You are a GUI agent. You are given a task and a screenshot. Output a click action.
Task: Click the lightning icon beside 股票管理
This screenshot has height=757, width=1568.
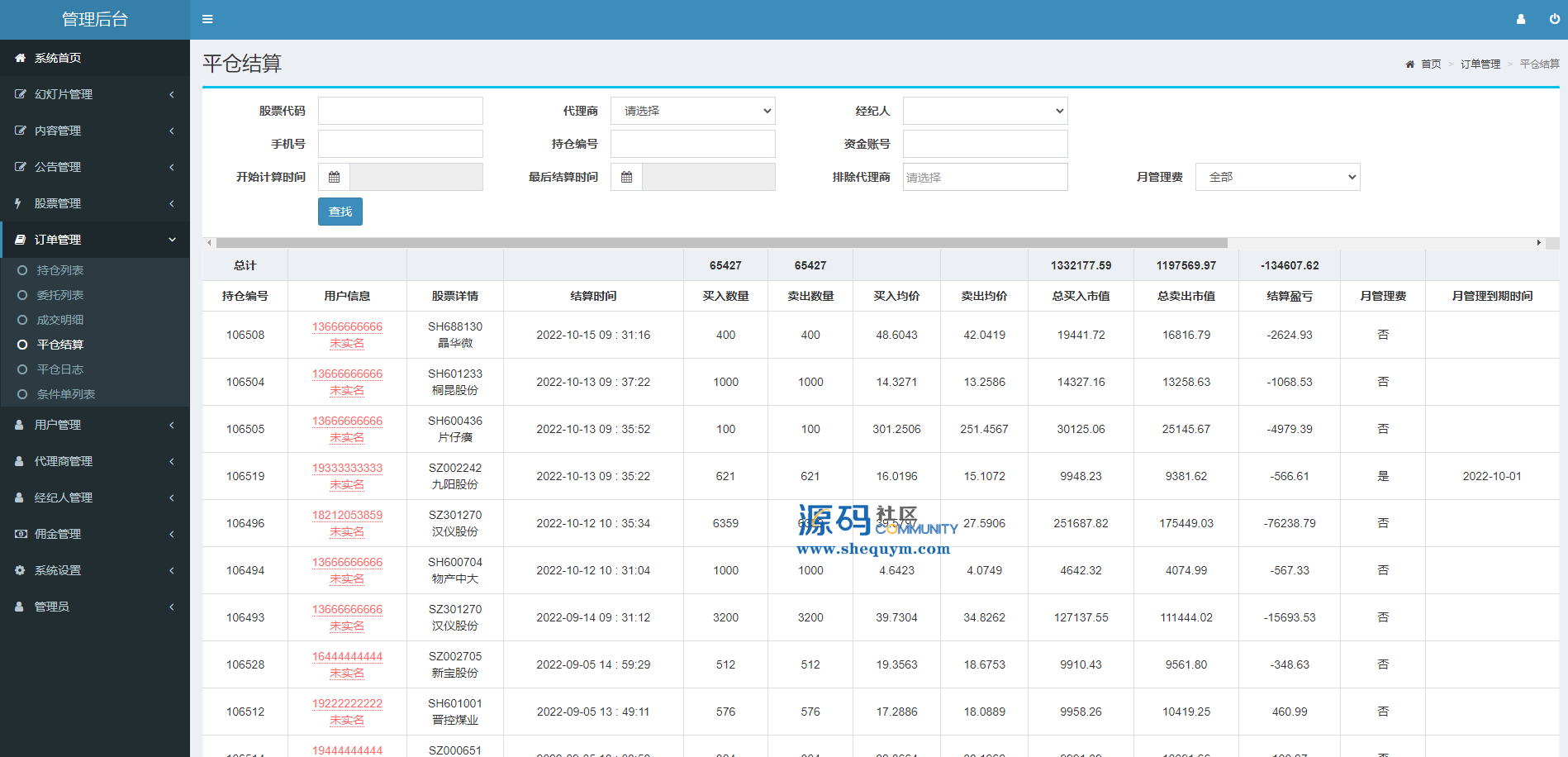pos(18,203)
